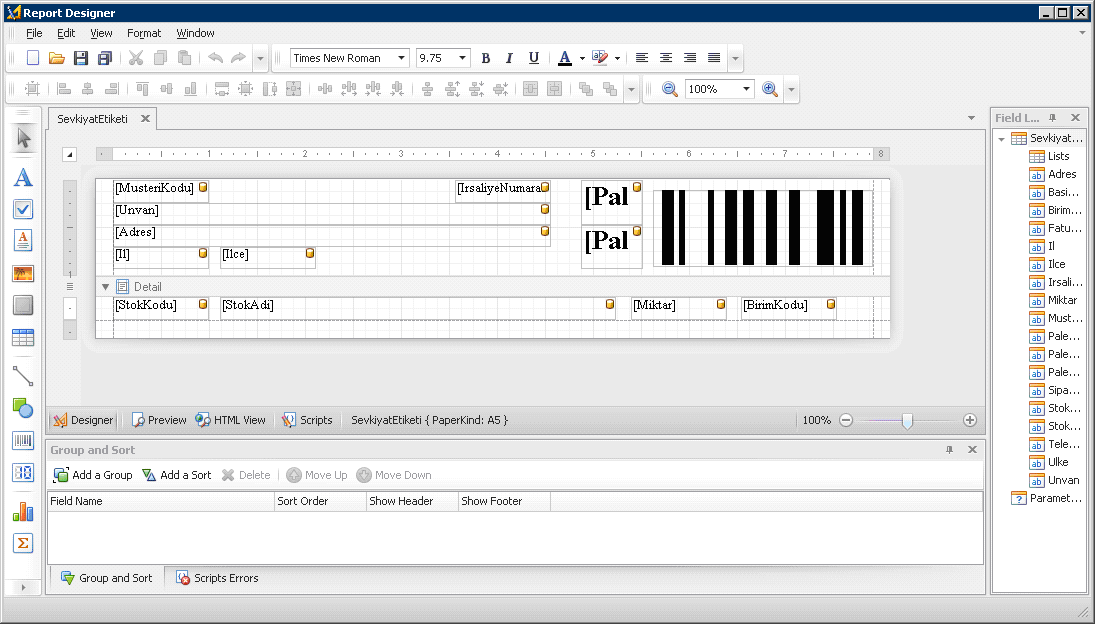Switch to the Preview tab
This screenshot has height=624, width=1095.
click(x=159, y=420)
